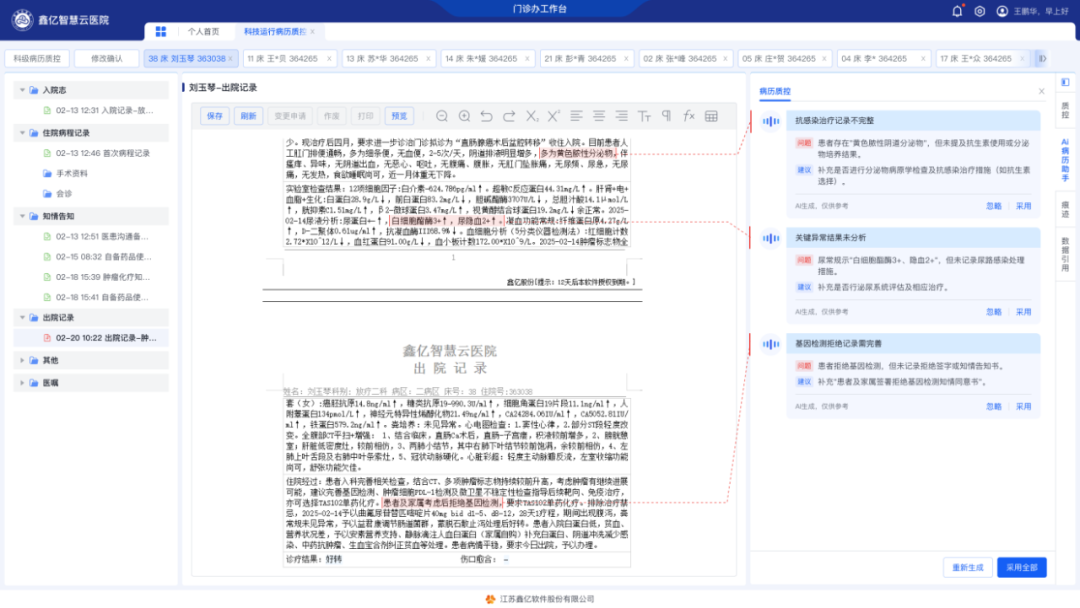Select the 科级病历质控 tab
This screenshot has height=608, width=1080.
pyautogui.click(x=37, y=59)
